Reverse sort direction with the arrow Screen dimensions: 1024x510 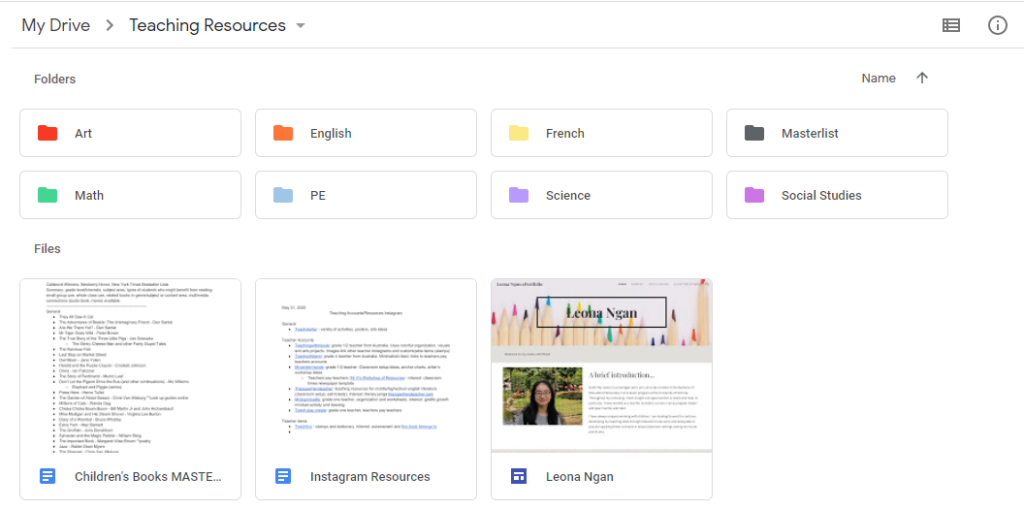(922, 78)
